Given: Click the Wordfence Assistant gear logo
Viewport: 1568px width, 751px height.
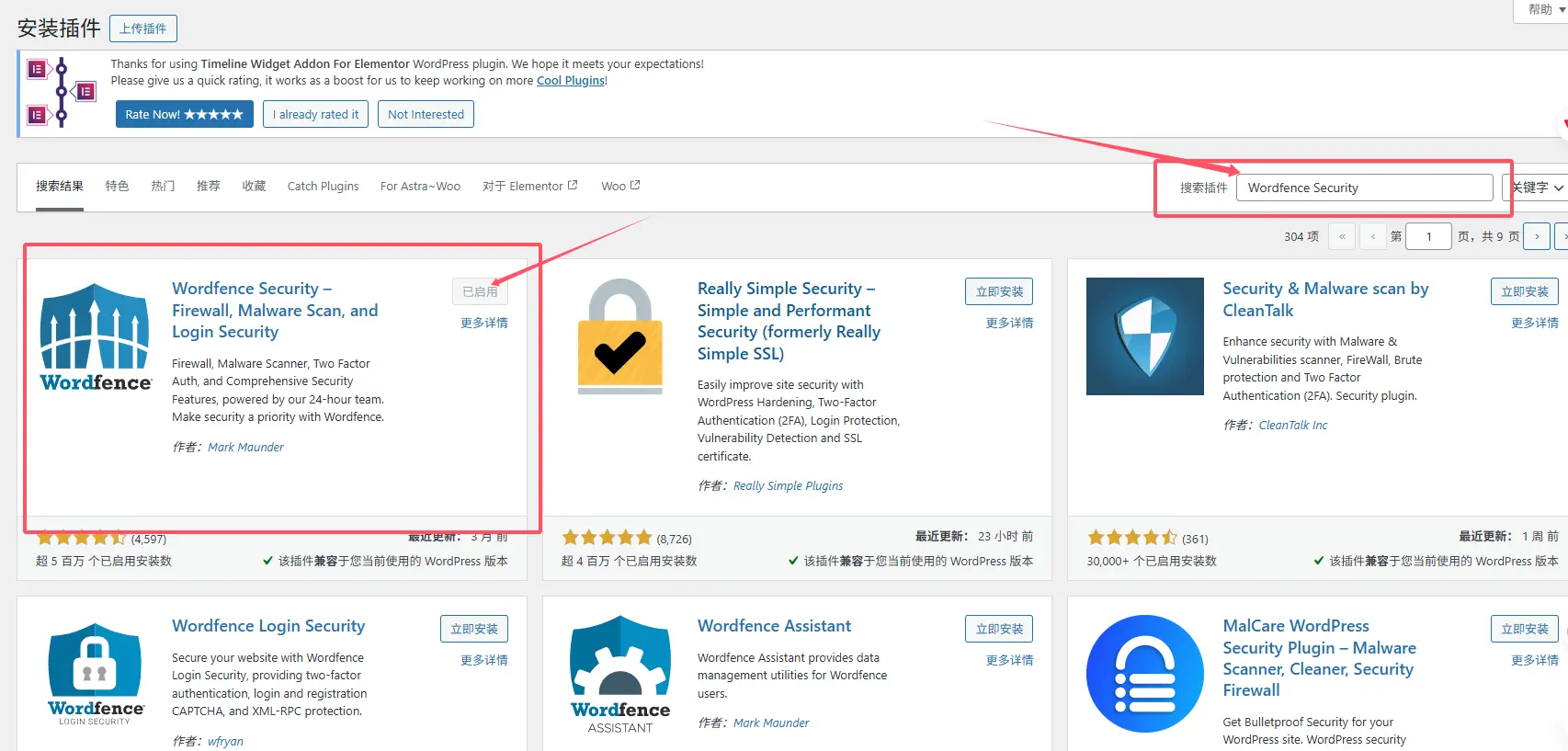Looking at the screenshot, I should 620,674.
